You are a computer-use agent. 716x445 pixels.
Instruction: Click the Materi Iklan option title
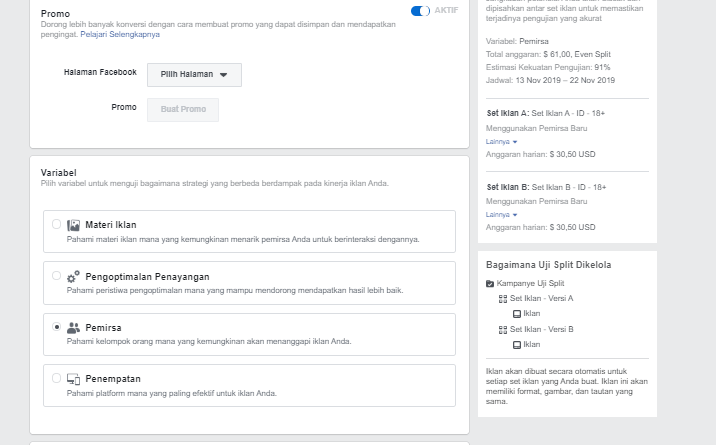111,225
